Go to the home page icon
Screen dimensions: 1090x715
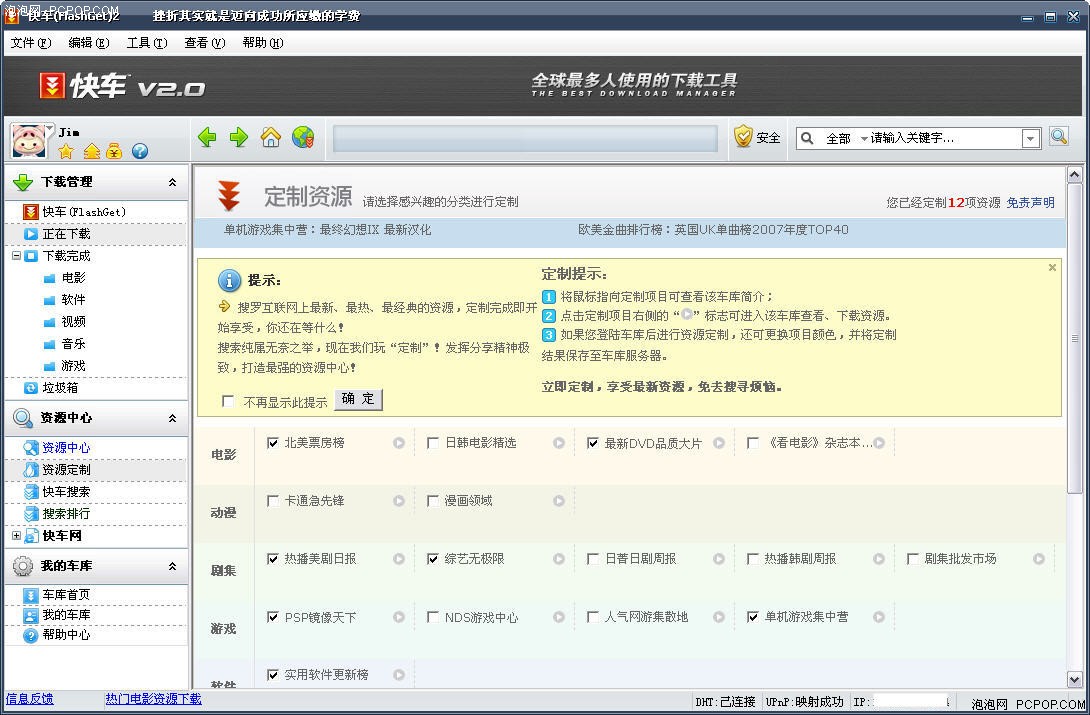point(270,137)
